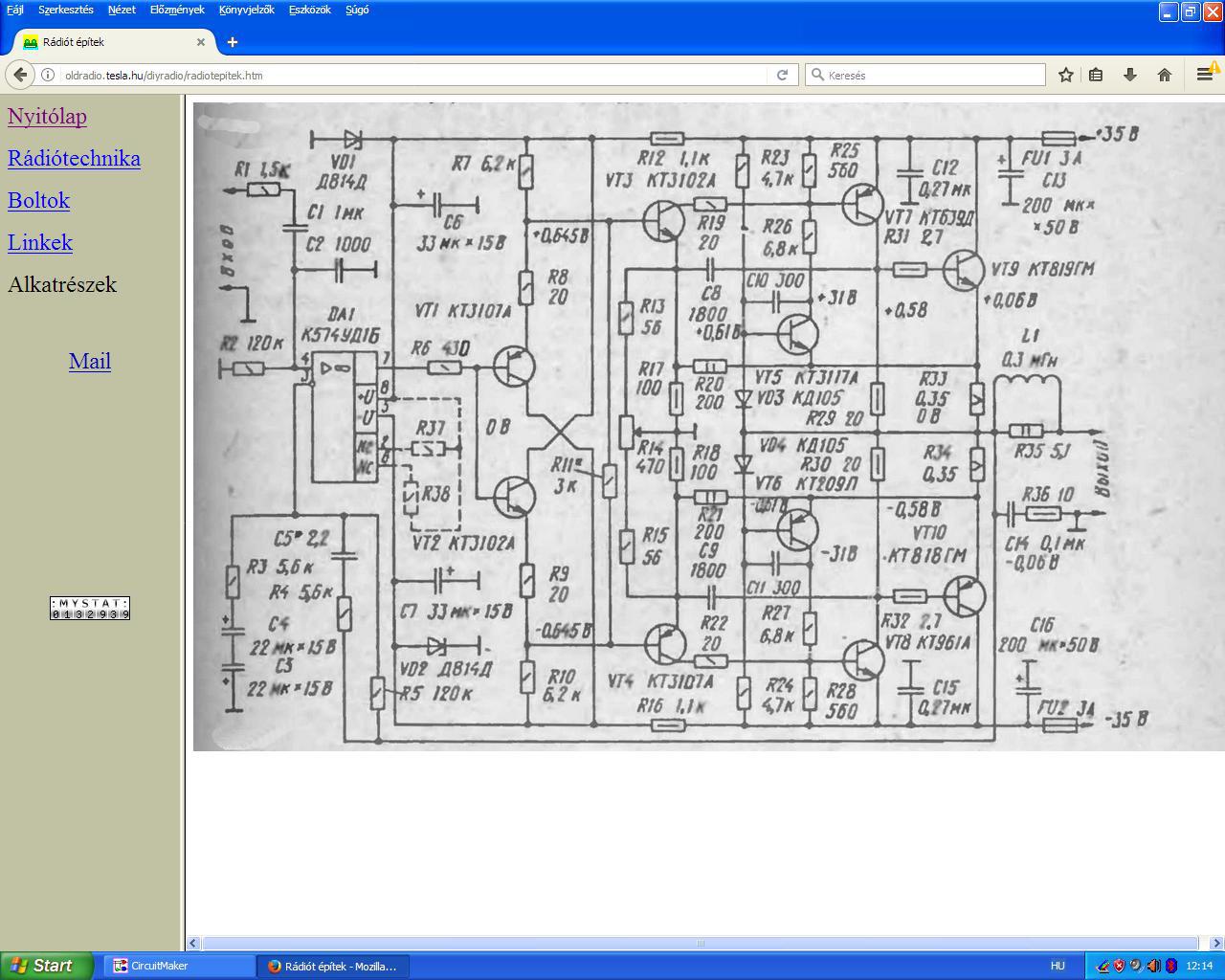Click the HU language indicator
This screenshot has width=1225, height=980.
point(1058,966)
